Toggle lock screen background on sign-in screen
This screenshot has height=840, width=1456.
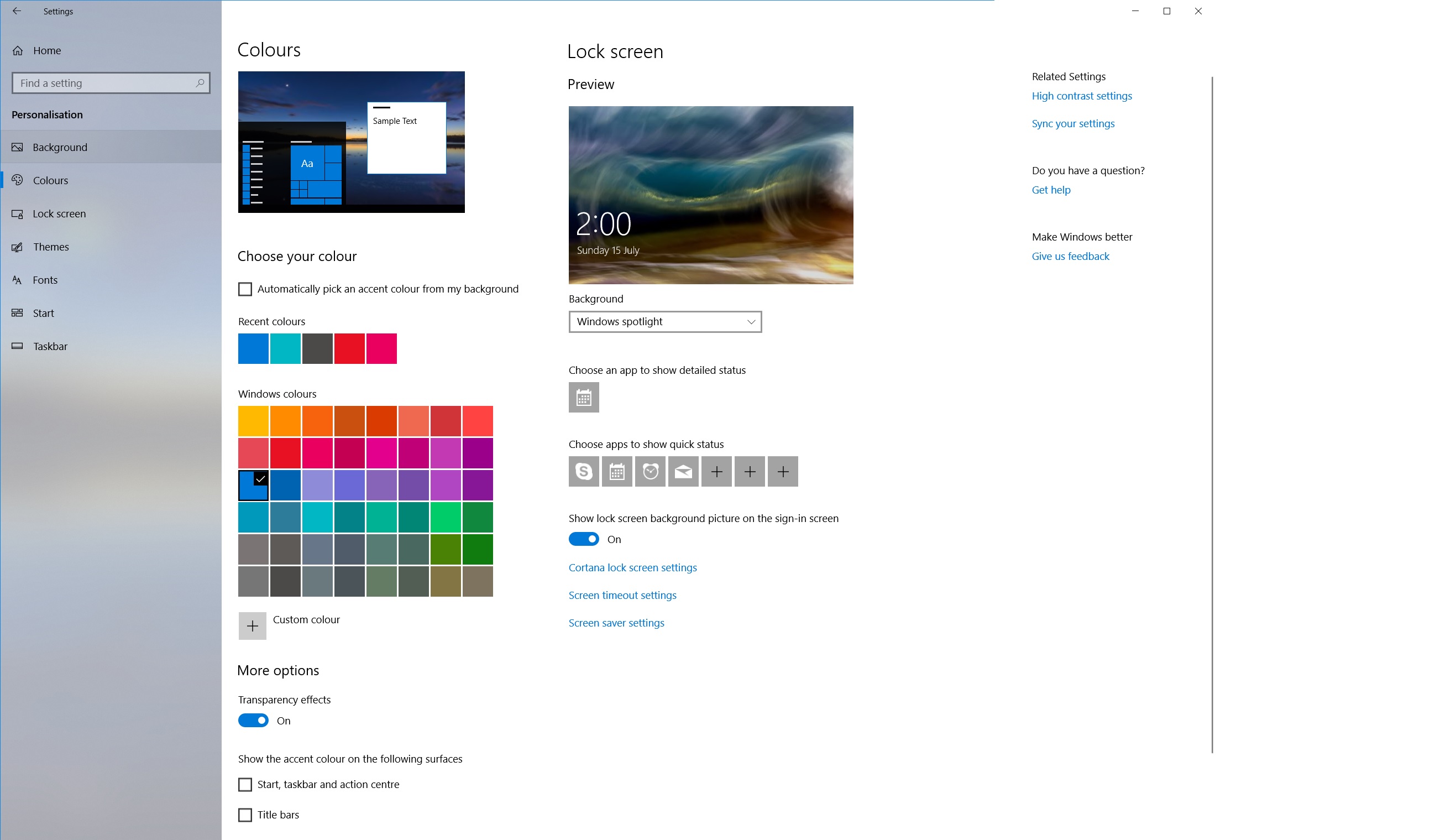click(x=584, y=539)
